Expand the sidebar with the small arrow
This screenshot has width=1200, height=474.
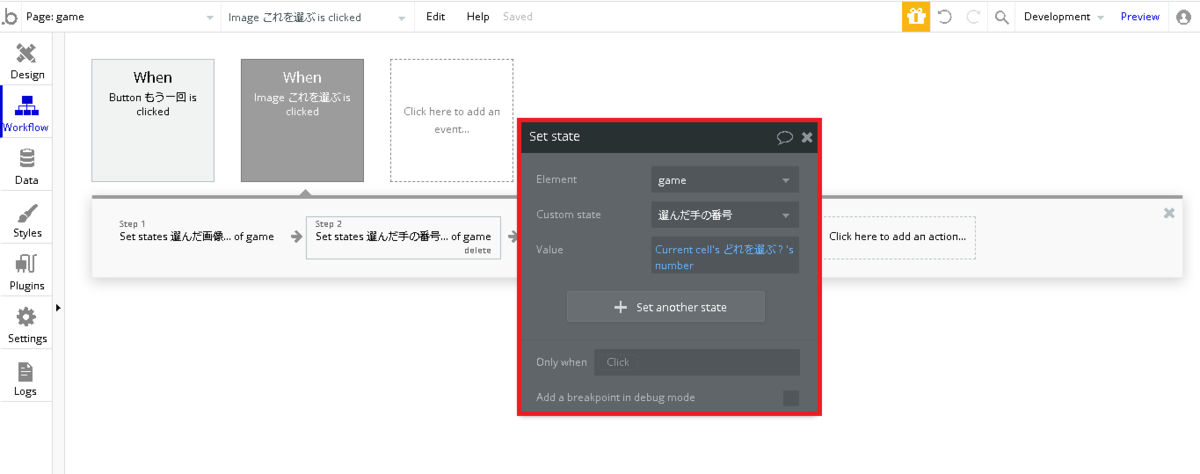click(58, 308)
